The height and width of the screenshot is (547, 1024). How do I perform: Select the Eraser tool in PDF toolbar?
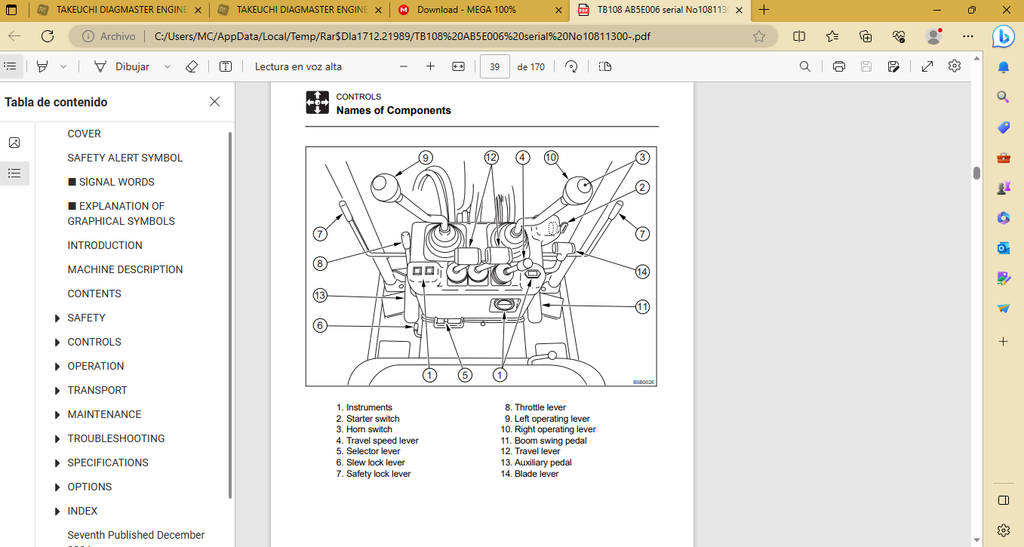[x=192, y=67]
